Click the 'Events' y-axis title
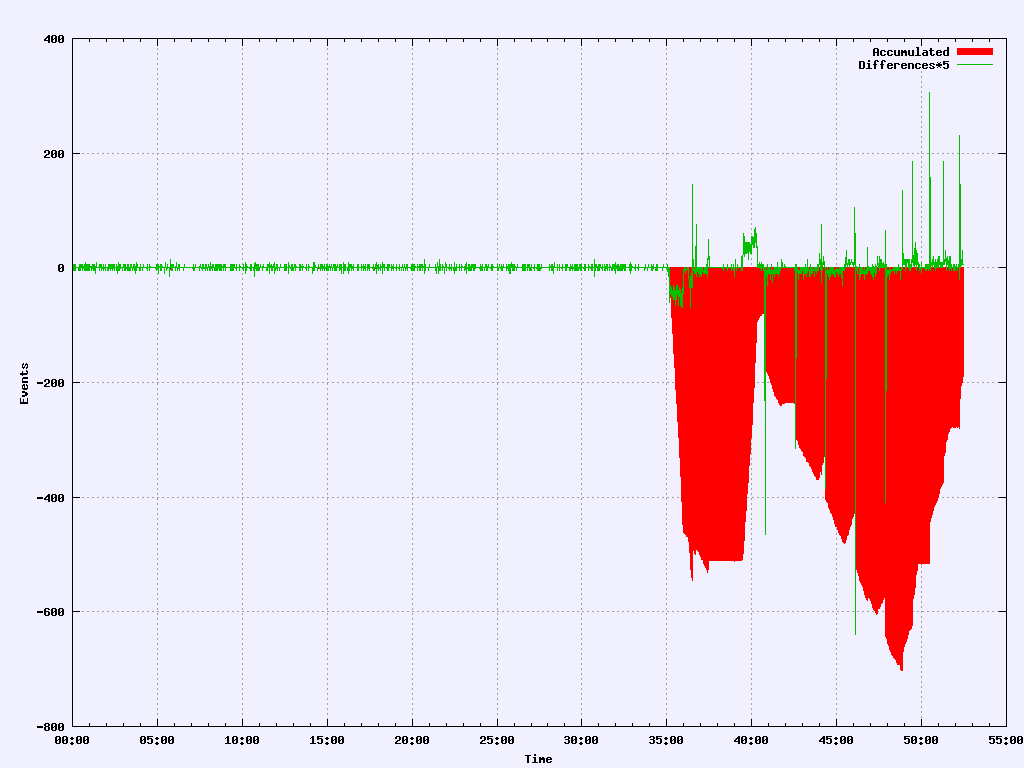Viewport: 1024px width, 768px height. (x=24, y=383)
